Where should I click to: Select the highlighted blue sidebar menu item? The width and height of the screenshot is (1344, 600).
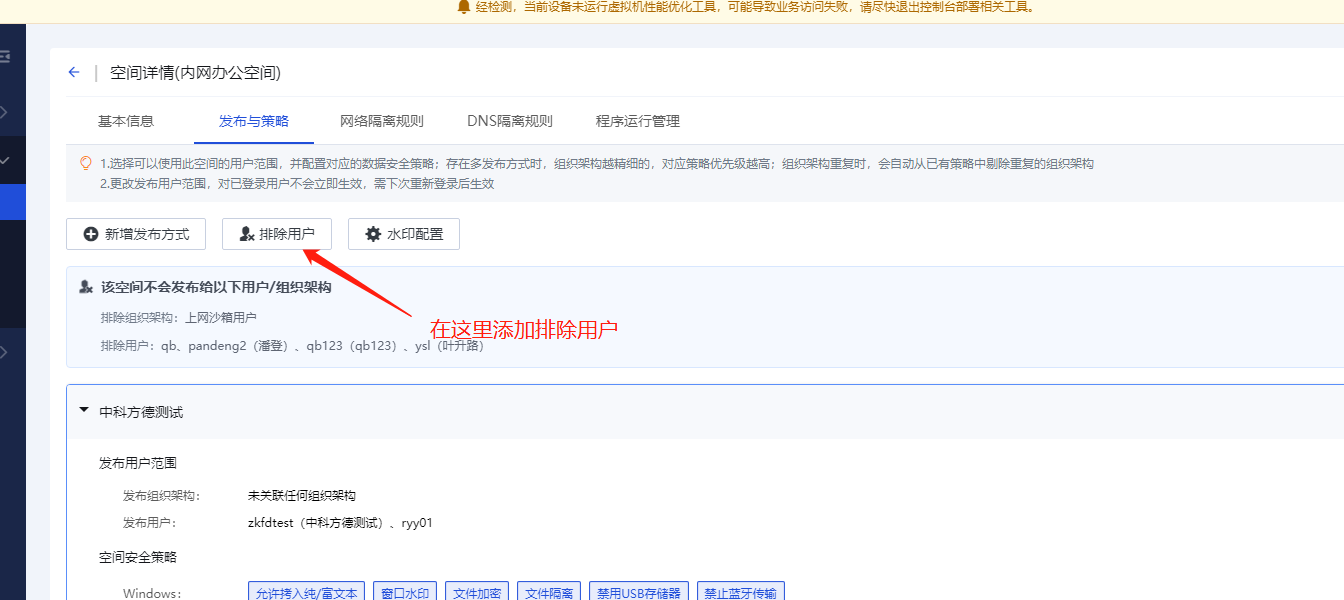click(12, 201)
